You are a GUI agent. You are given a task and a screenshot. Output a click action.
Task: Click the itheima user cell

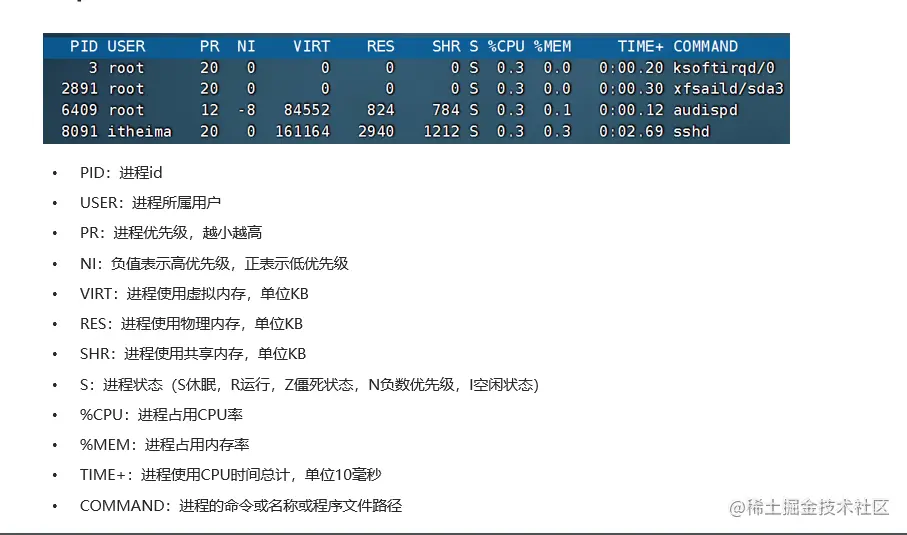click(140, 131)
